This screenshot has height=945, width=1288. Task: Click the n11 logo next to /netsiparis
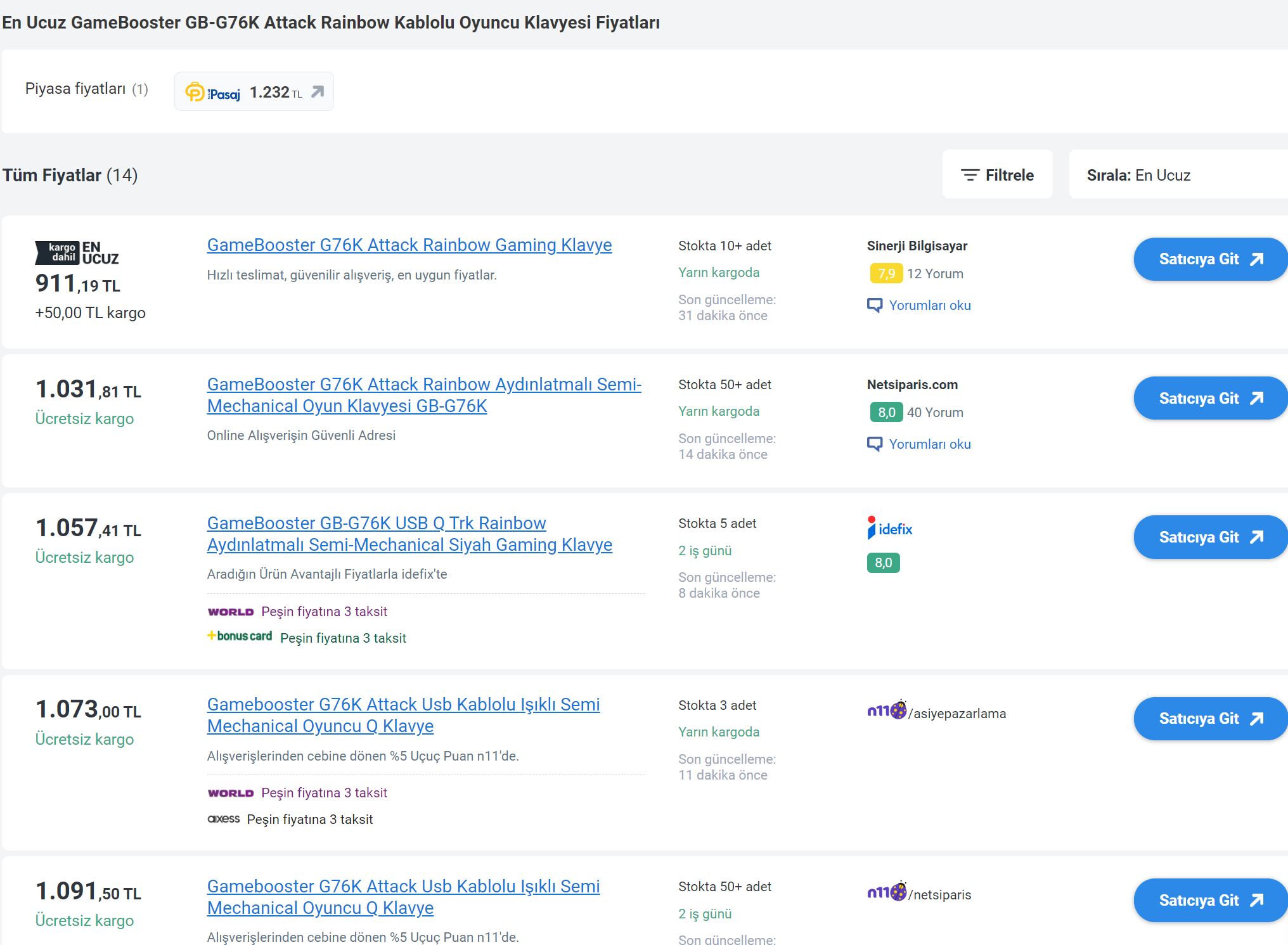pyautogui.click(x=887, y=892)
